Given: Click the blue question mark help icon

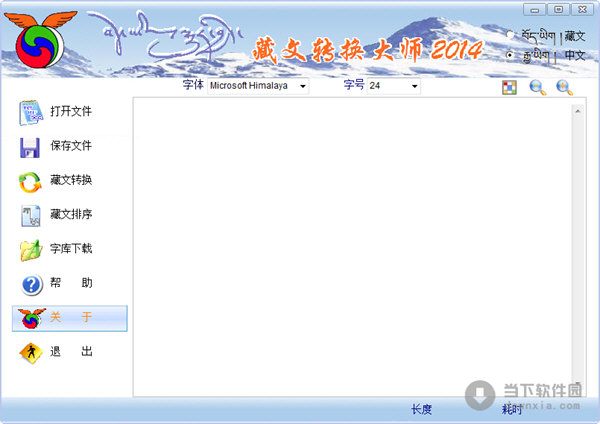Looking at the screenshot, I should click(31, 285).
